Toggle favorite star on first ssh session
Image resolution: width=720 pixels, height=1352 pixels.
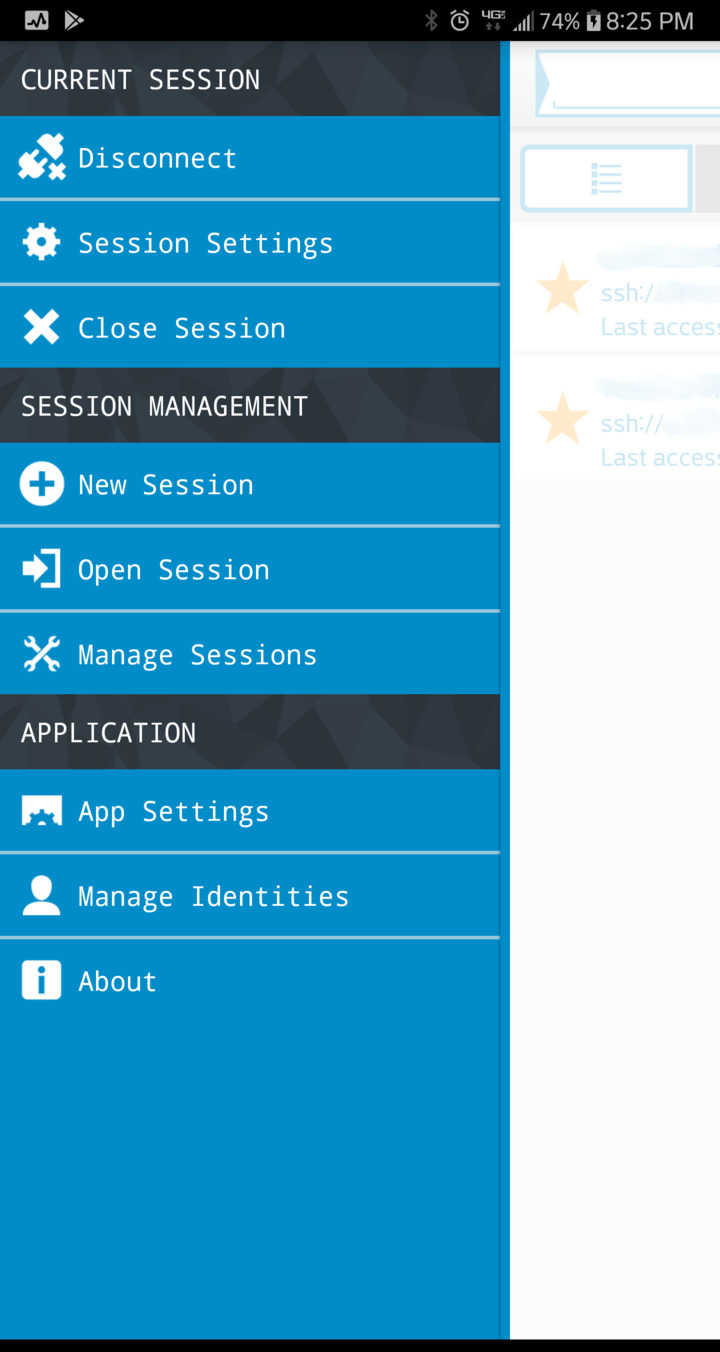pos(563,288)
